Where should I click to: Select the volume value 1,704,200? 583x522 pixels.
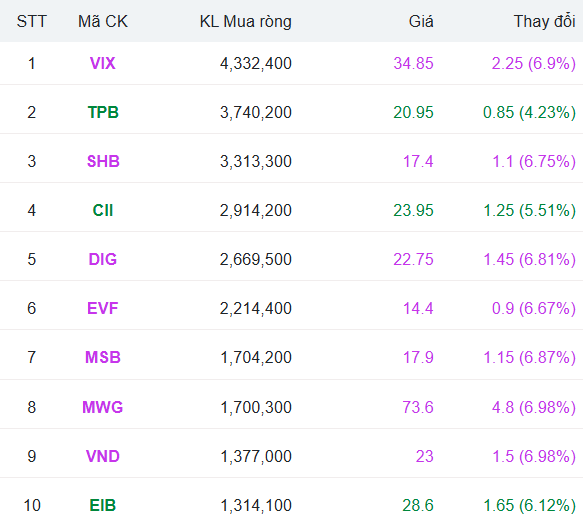(x=256, y=358)
